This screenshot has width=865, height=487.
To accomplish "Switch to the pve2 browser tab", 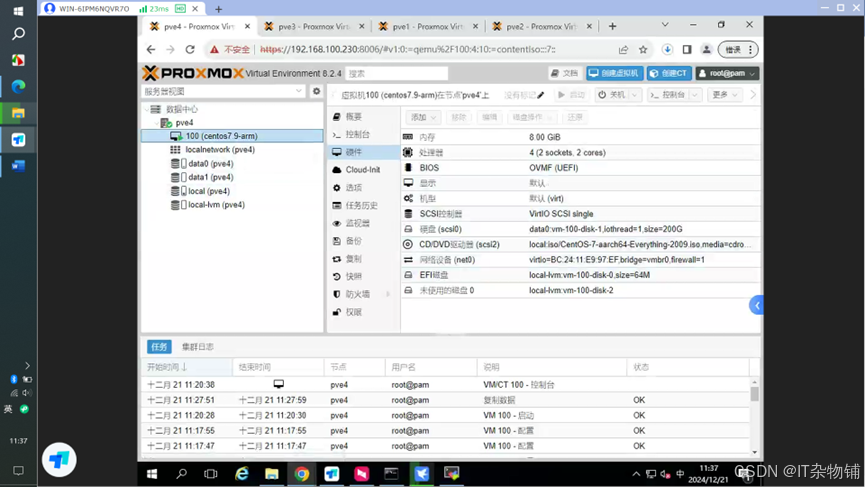I will point(542,26).
